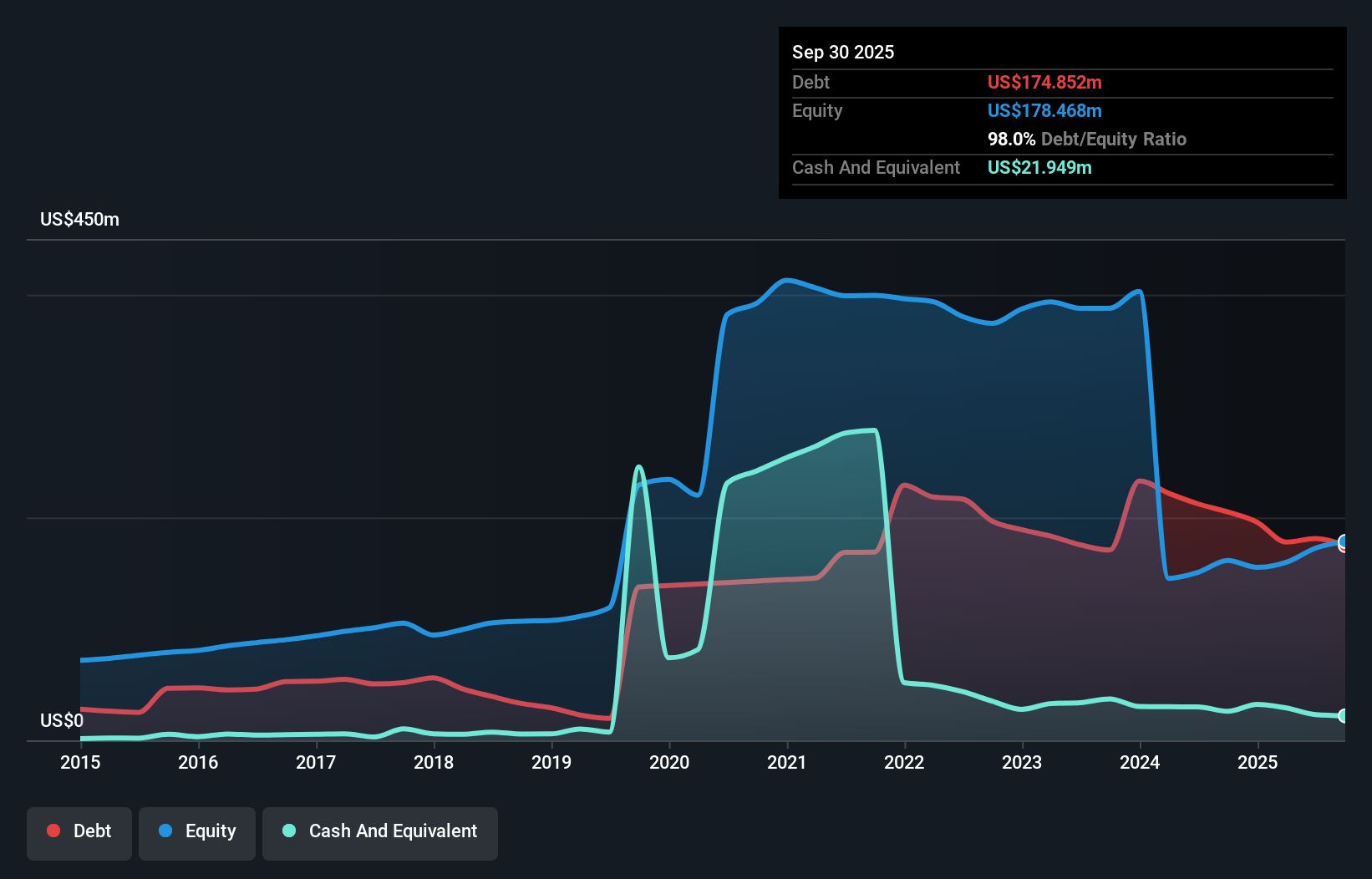
Task: Select the Cash line endpoint marker
Action: point(1342,716)
